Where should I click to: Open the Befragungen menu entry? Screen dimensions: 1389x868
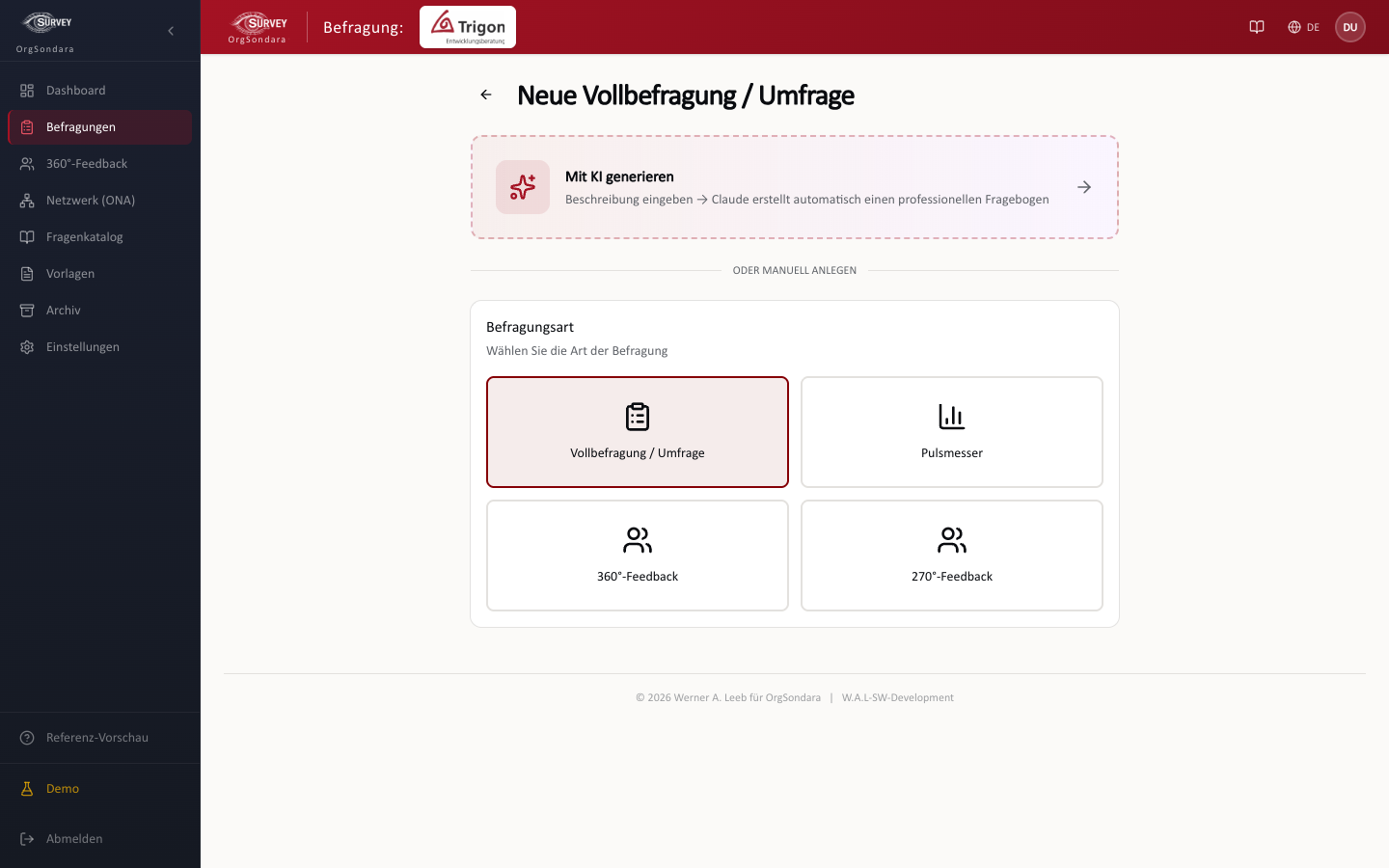100,127
